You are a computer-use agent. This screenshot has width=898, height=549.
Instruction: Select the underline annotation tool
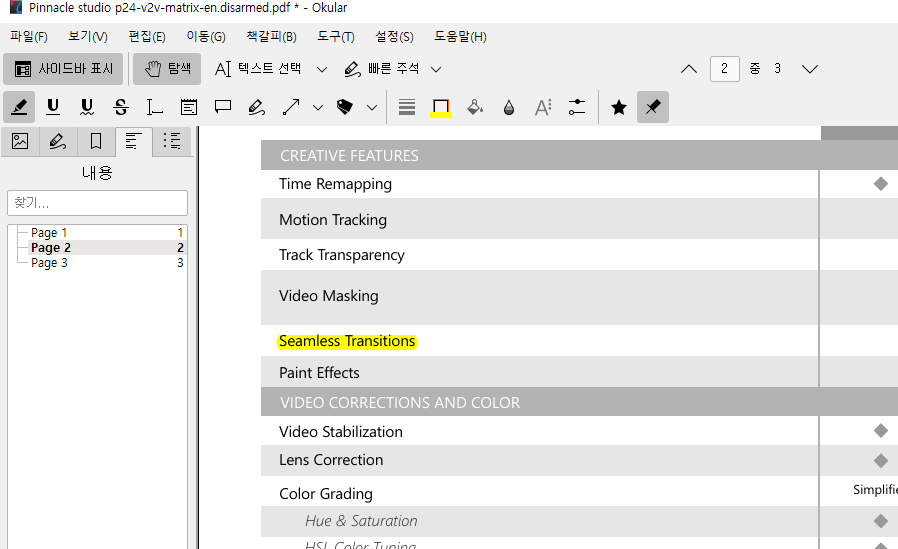53,107
